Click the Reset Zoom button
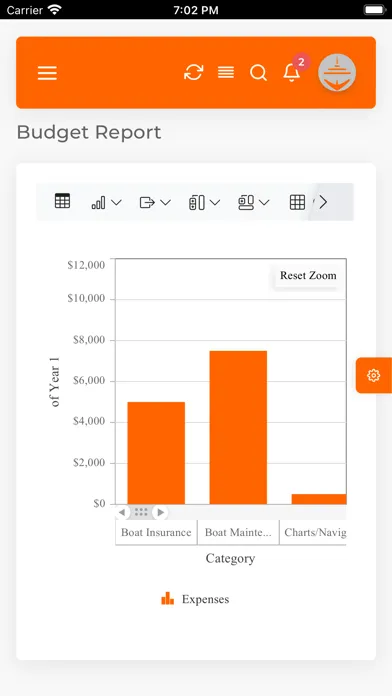Screen dimensions: 392x696 pyautogui.click(x=308, y=275)
